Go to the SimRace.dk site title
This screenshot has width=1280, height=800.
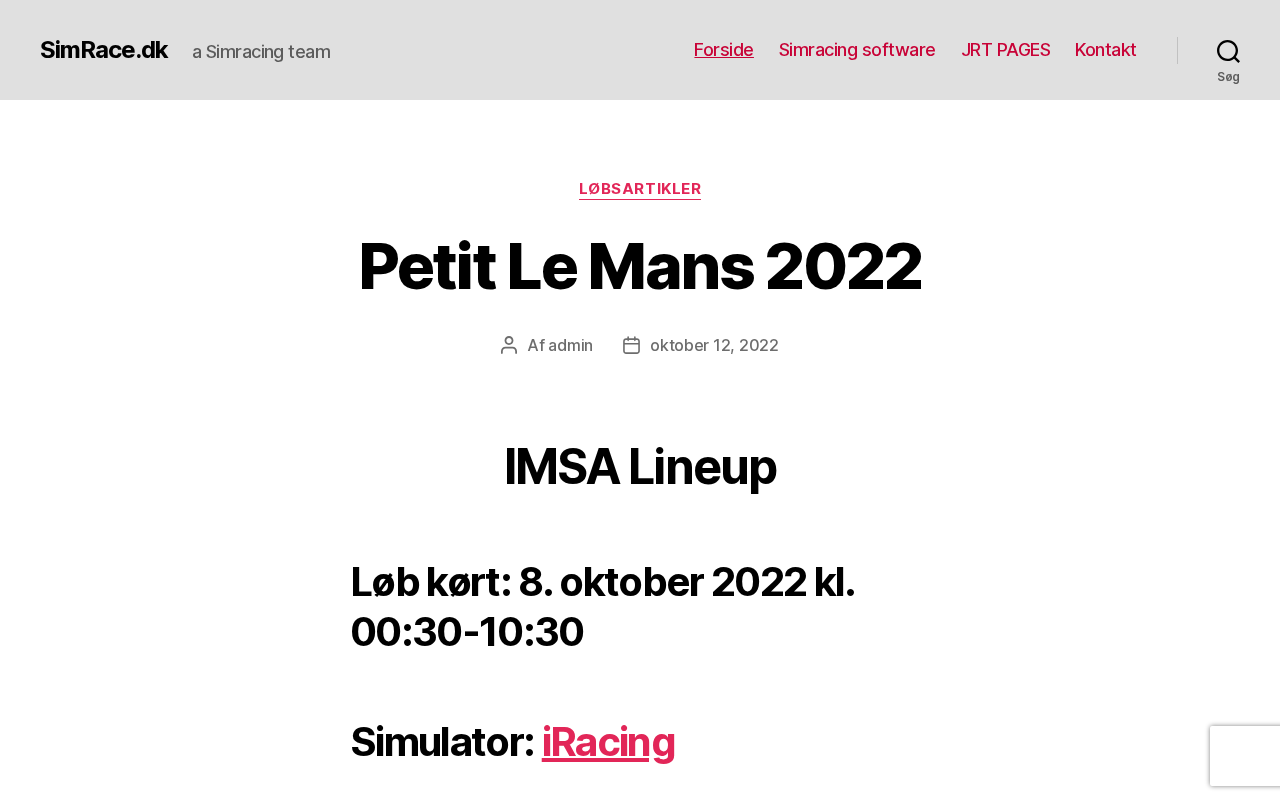(104, 50)
